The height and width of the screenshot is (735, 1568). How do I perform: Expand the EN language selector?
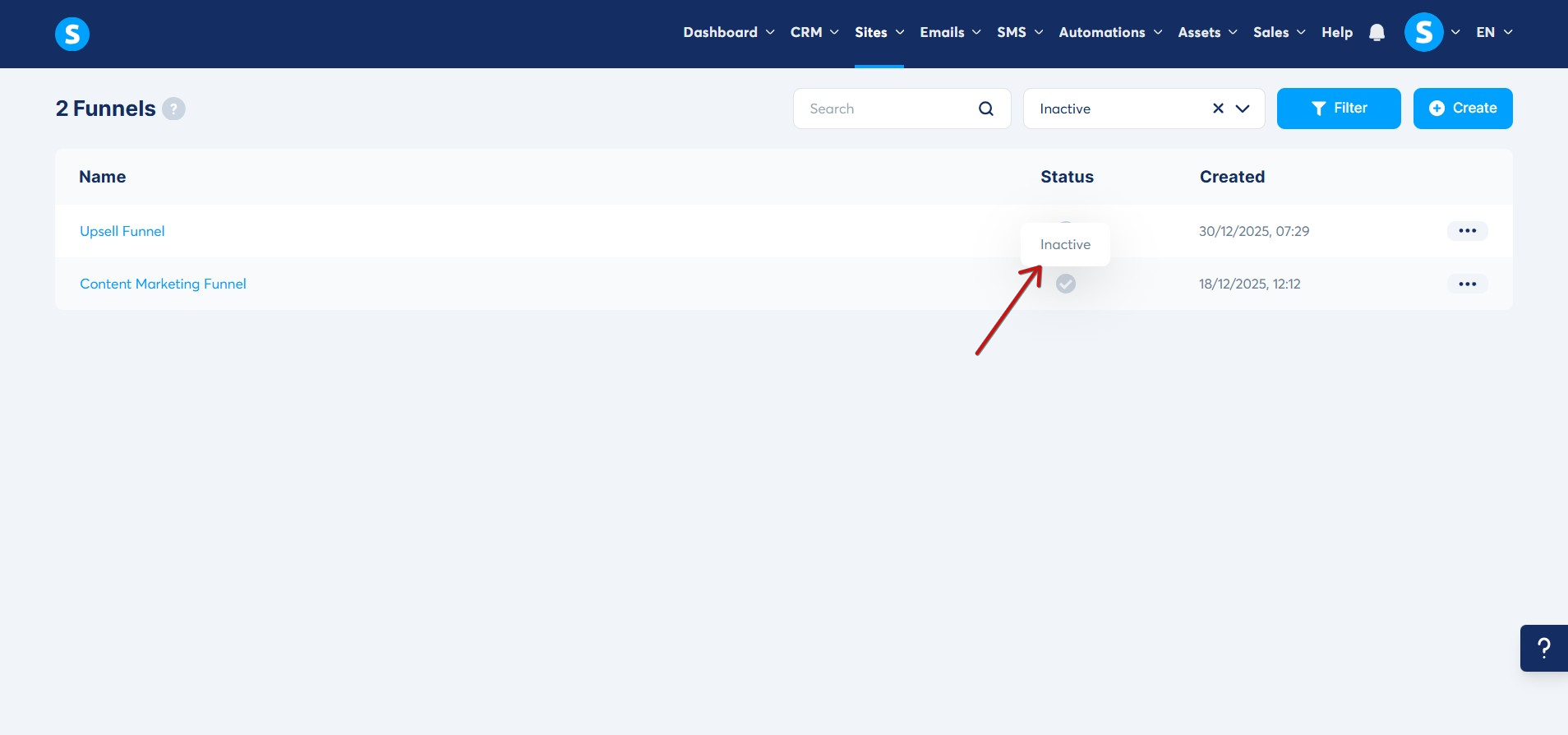1494,32
